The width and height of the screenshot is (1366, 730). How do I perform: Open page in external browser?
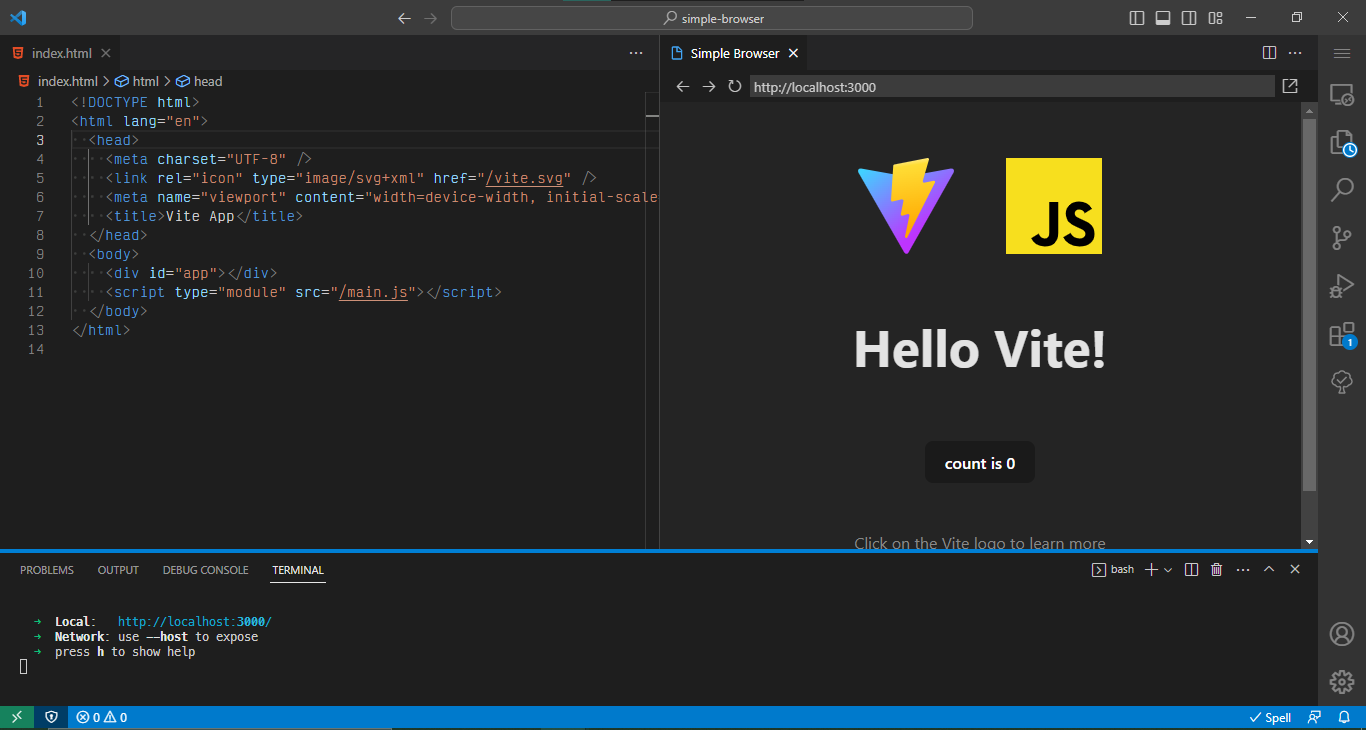click(1290, 86)
